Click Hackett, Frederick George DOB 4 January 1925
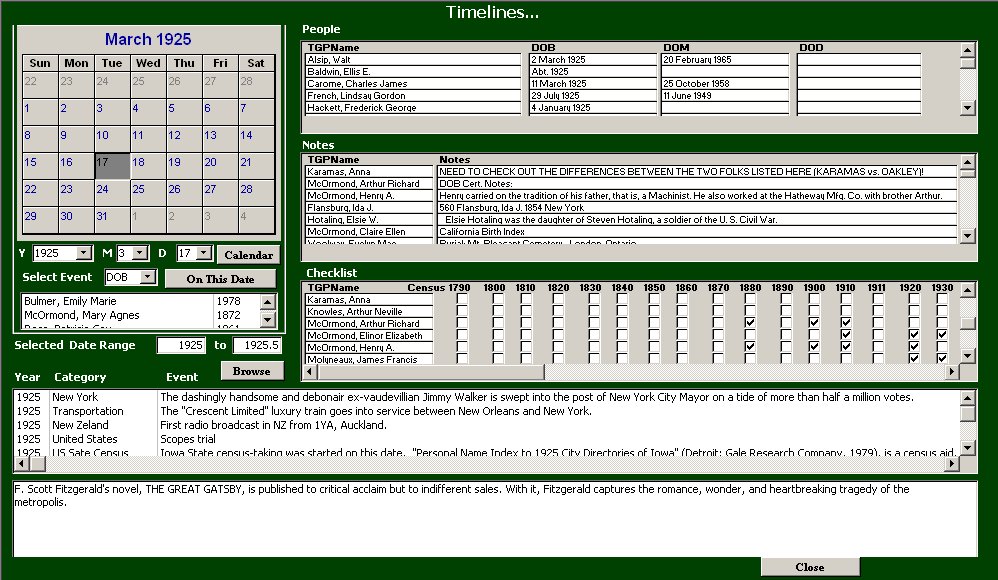 point(593,108)
